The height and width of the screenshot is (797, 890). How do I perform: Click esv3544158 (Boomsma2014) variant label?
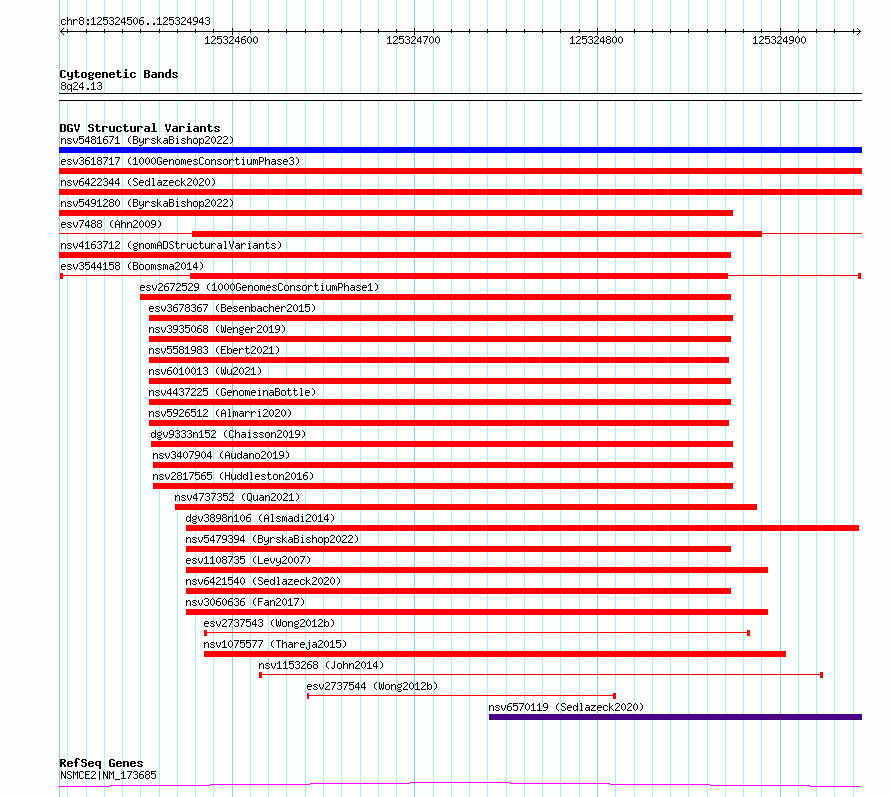132,266
